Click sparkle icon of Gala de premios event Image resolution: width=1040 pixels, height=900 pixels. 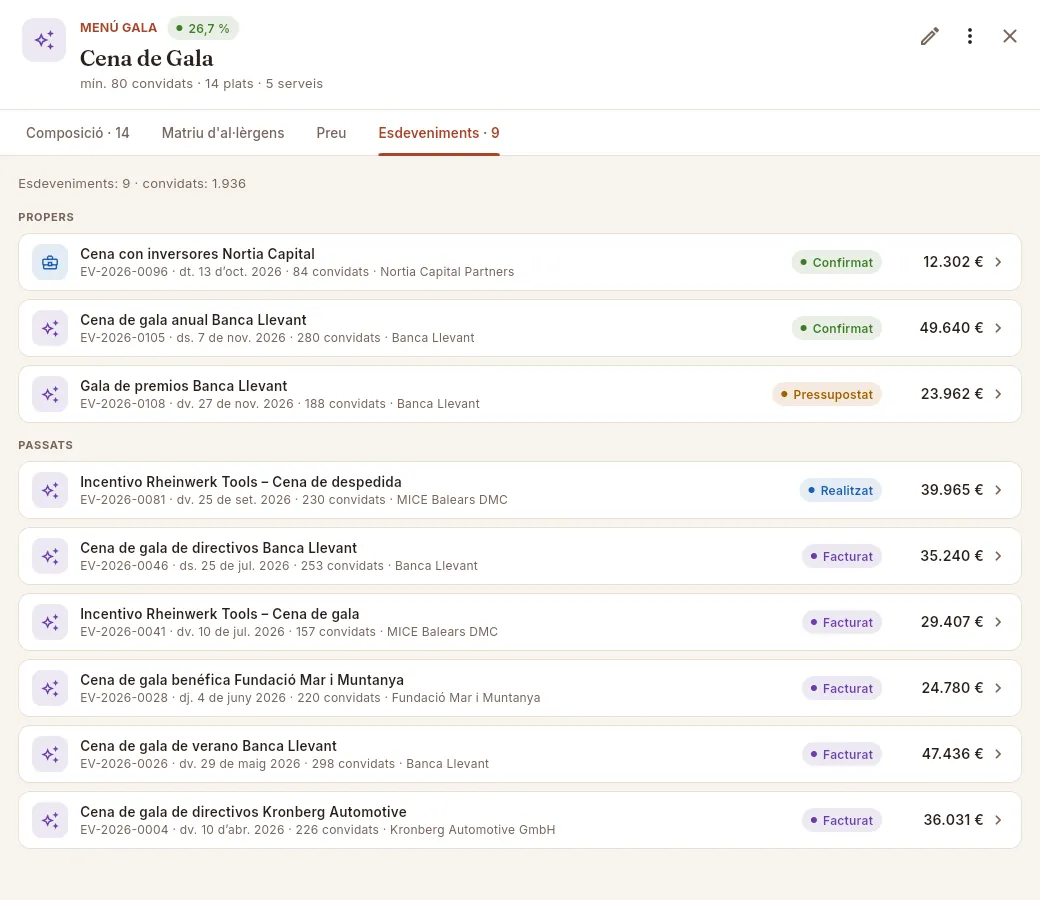pyautogui.click(x=50, y=394)
